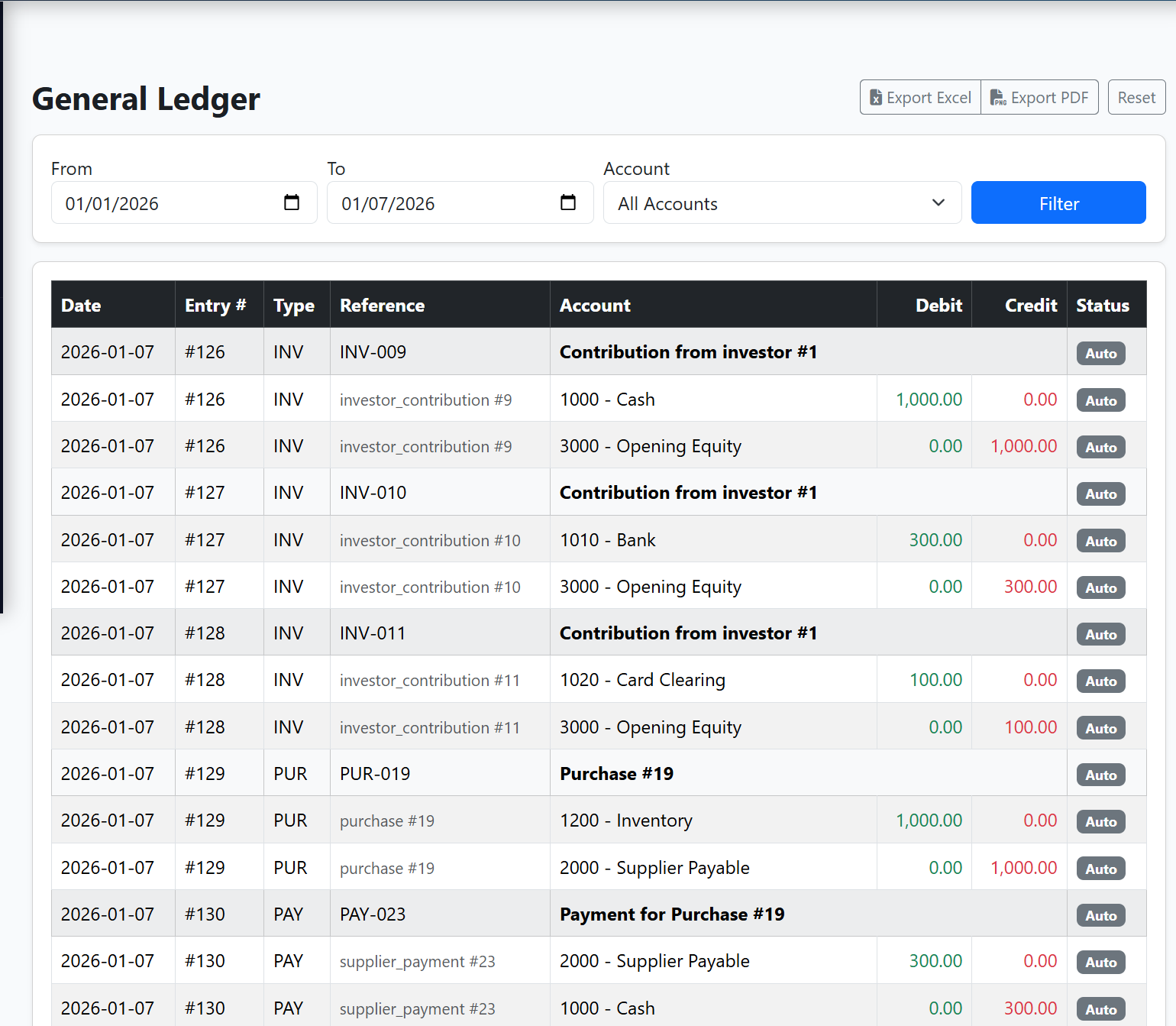1176x1026 pixels.
Task: Click the Export Excel button
Action: click(x=919, y=97)
